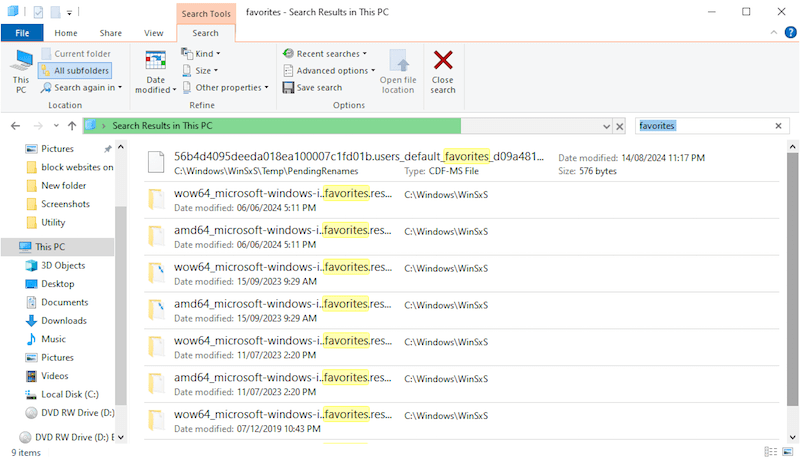Image resolution: width=800 pixels, height=462 pixels.
Task: Collapse the ribbon with the chevron
Action: pyautogui.click(x=773, y=33)
